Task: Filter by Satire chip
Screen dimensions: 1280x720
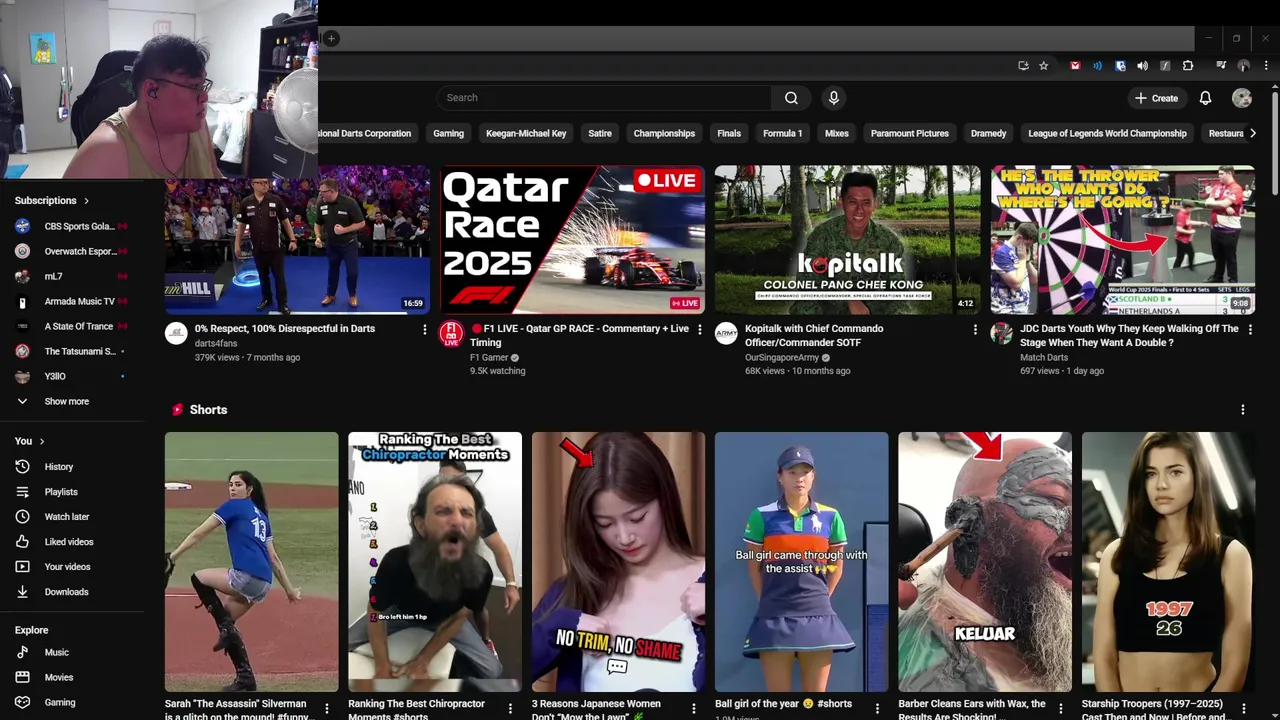Action: (600, 133)
